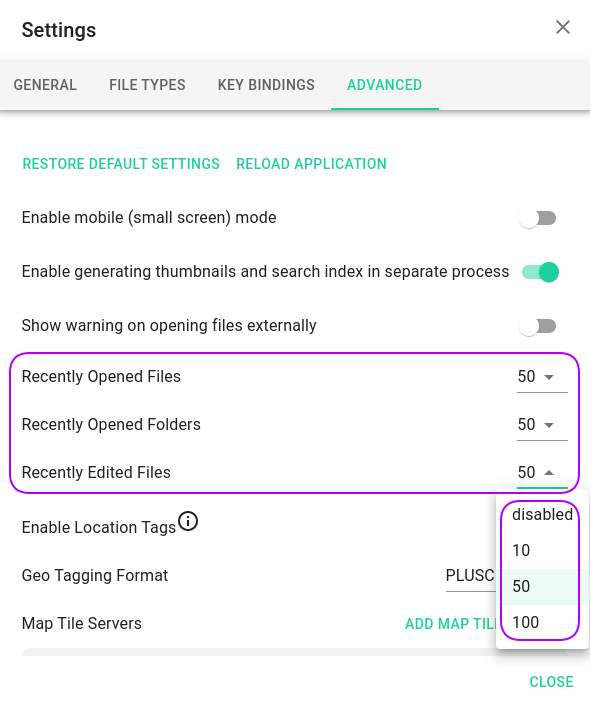Image resolution: width=590 pixels, height=705 pixels.
Task: Select the highlighted 50 option
Action: [542, 587]
